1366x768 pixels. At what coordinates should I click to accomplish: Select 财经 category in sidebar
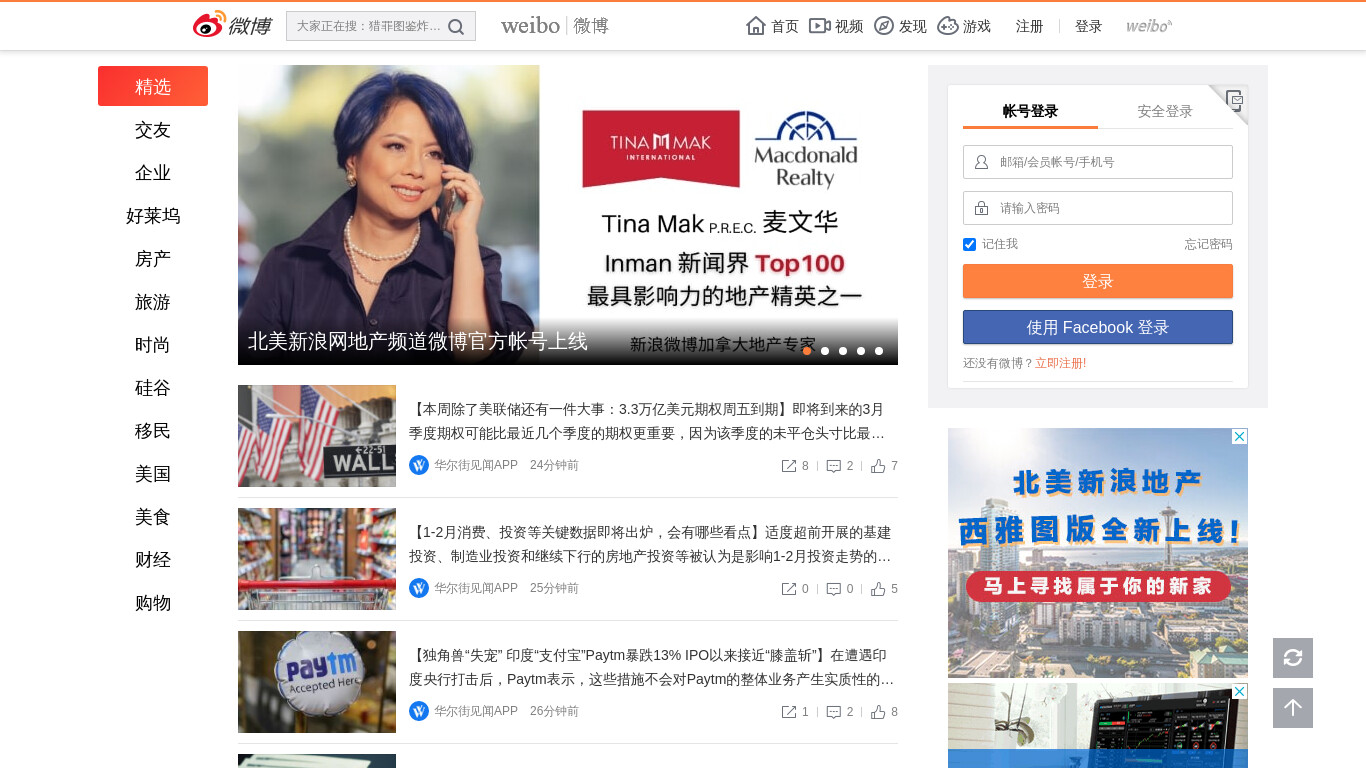[153, 560]
